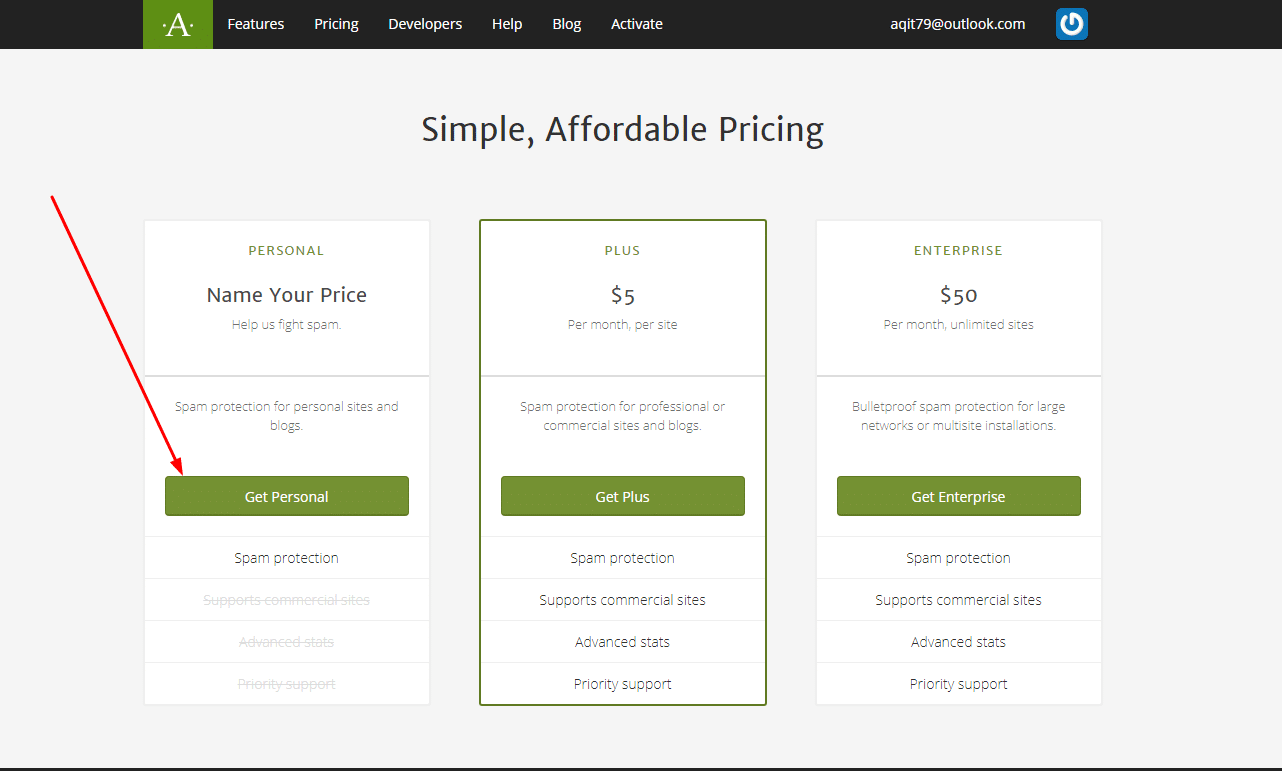Visit the Blog nav link

click(566, 24)
